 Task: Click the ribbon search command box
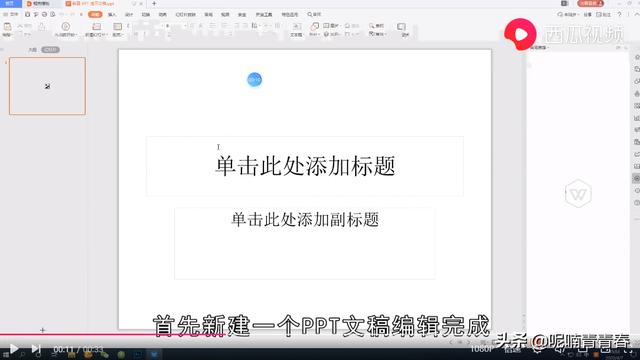[314, 14]
